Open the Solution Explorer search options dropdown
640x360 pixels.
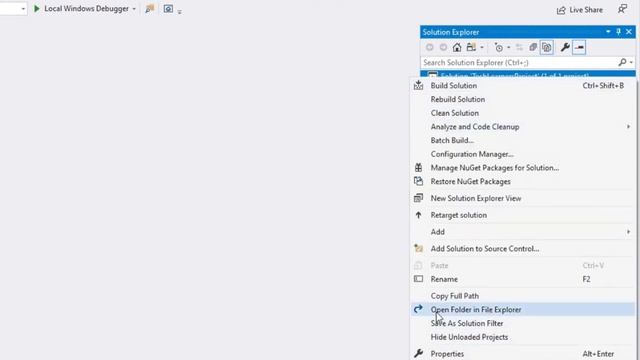[631, 62]
